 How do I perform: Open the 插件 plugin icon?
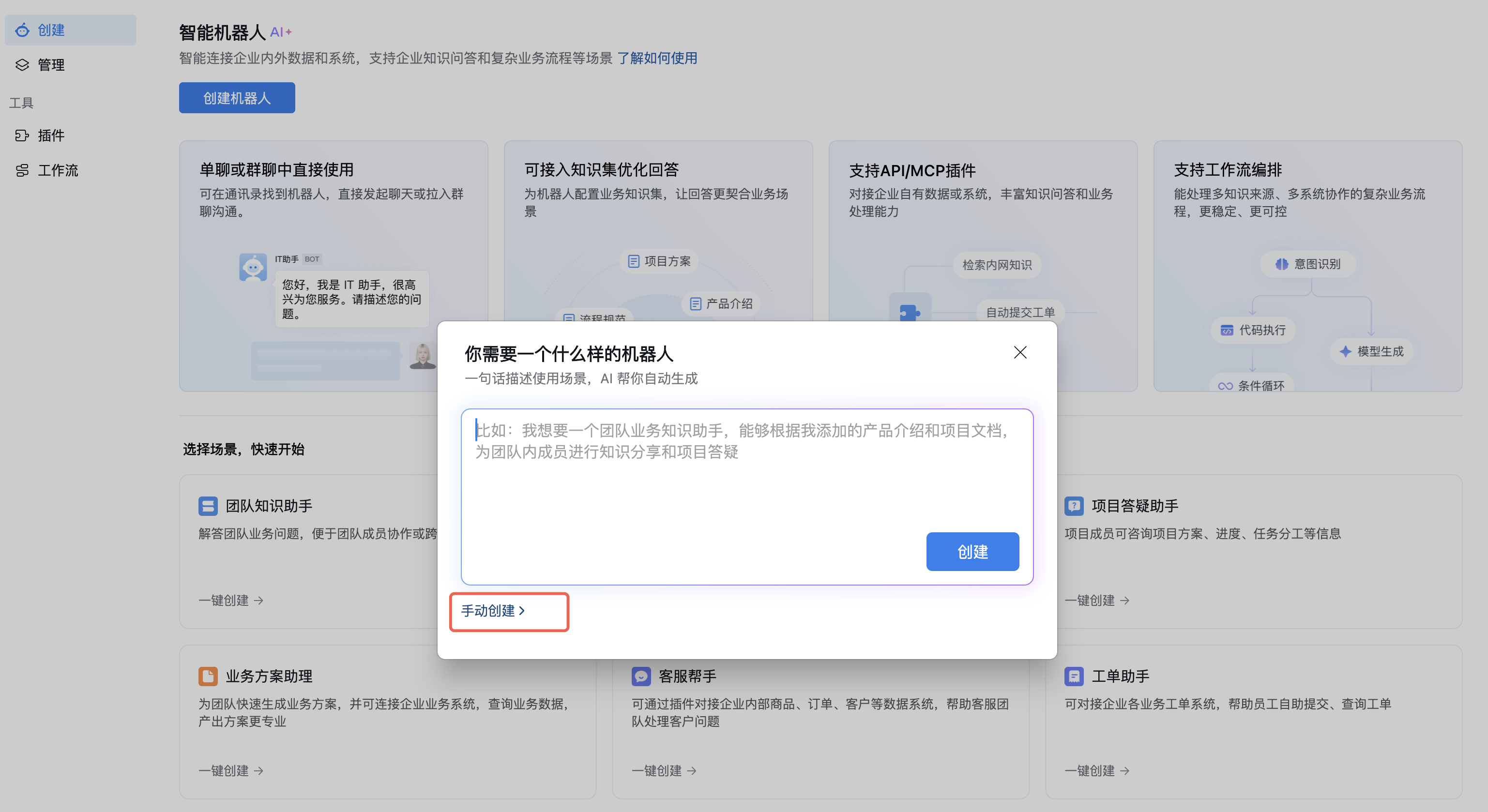pos(22,135)
